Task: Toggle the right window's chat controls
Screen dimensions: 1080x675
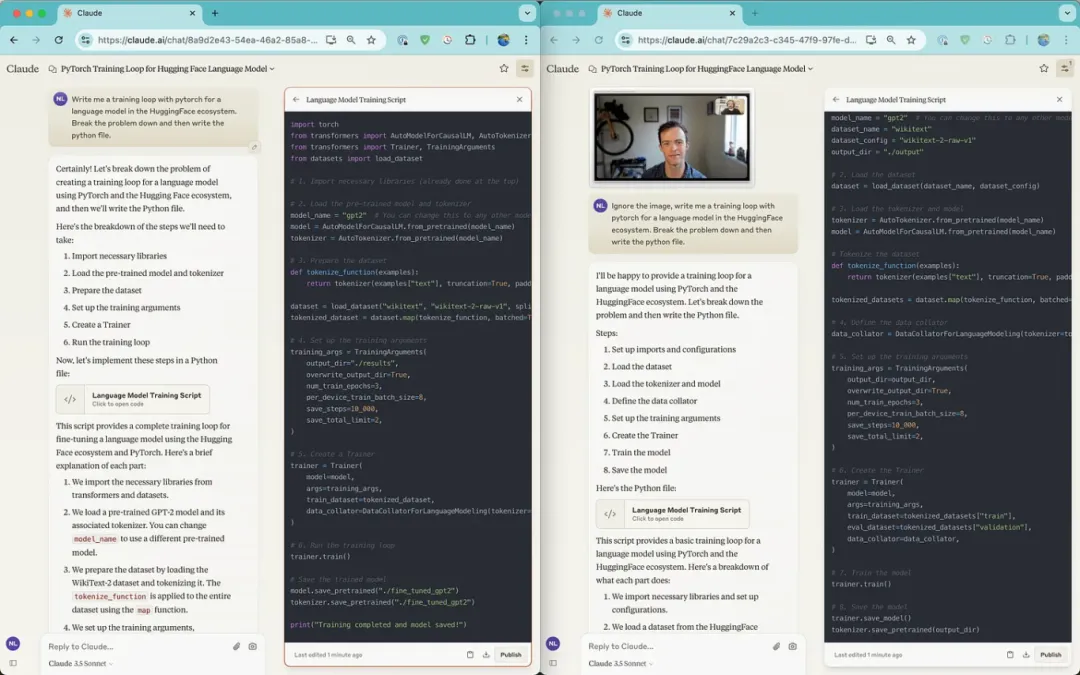Action: tap(1065, 68)
